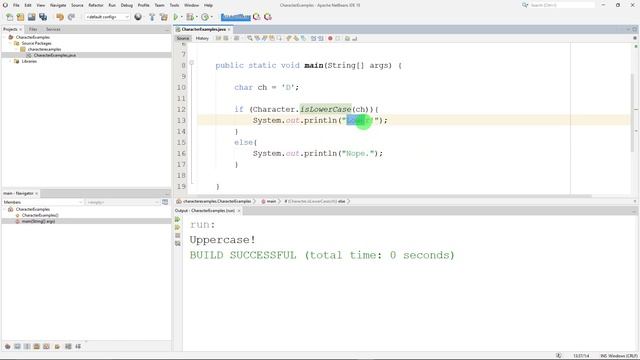Viewport: 640px width, 360px height.
Task: Open the Debug Project dropdown arrow
Action: coord(196,17)
